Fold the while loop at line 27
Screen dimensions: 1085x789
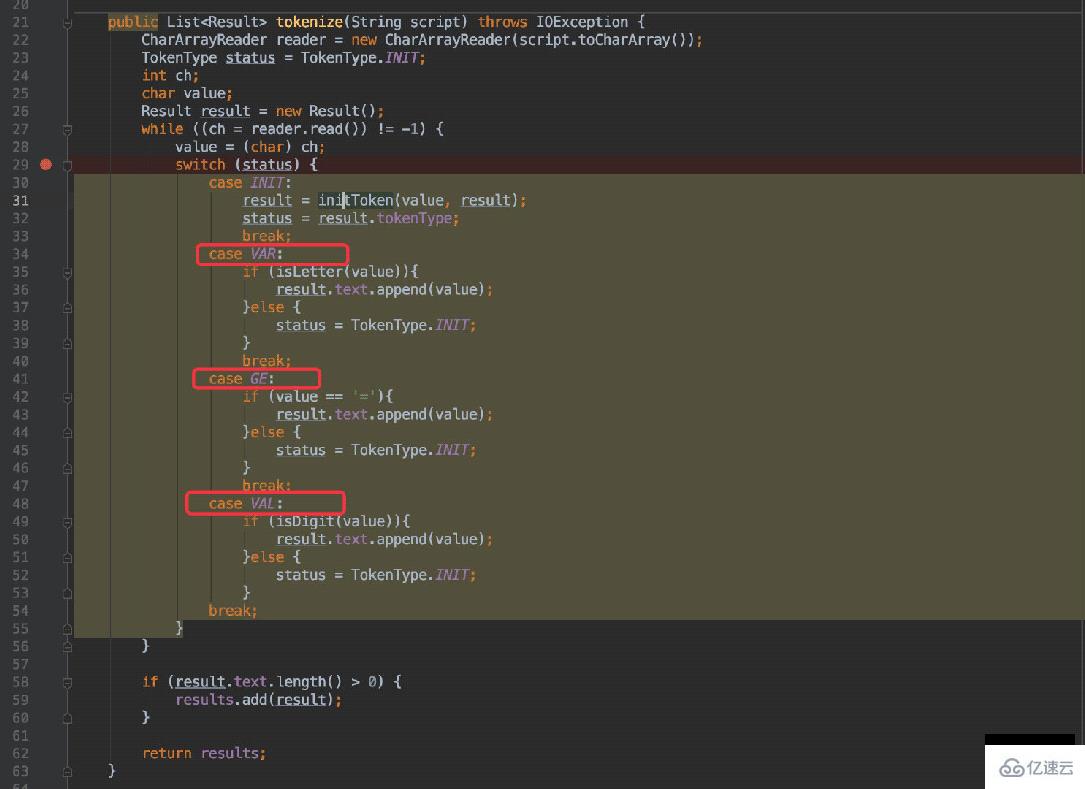tap(68, 130)
